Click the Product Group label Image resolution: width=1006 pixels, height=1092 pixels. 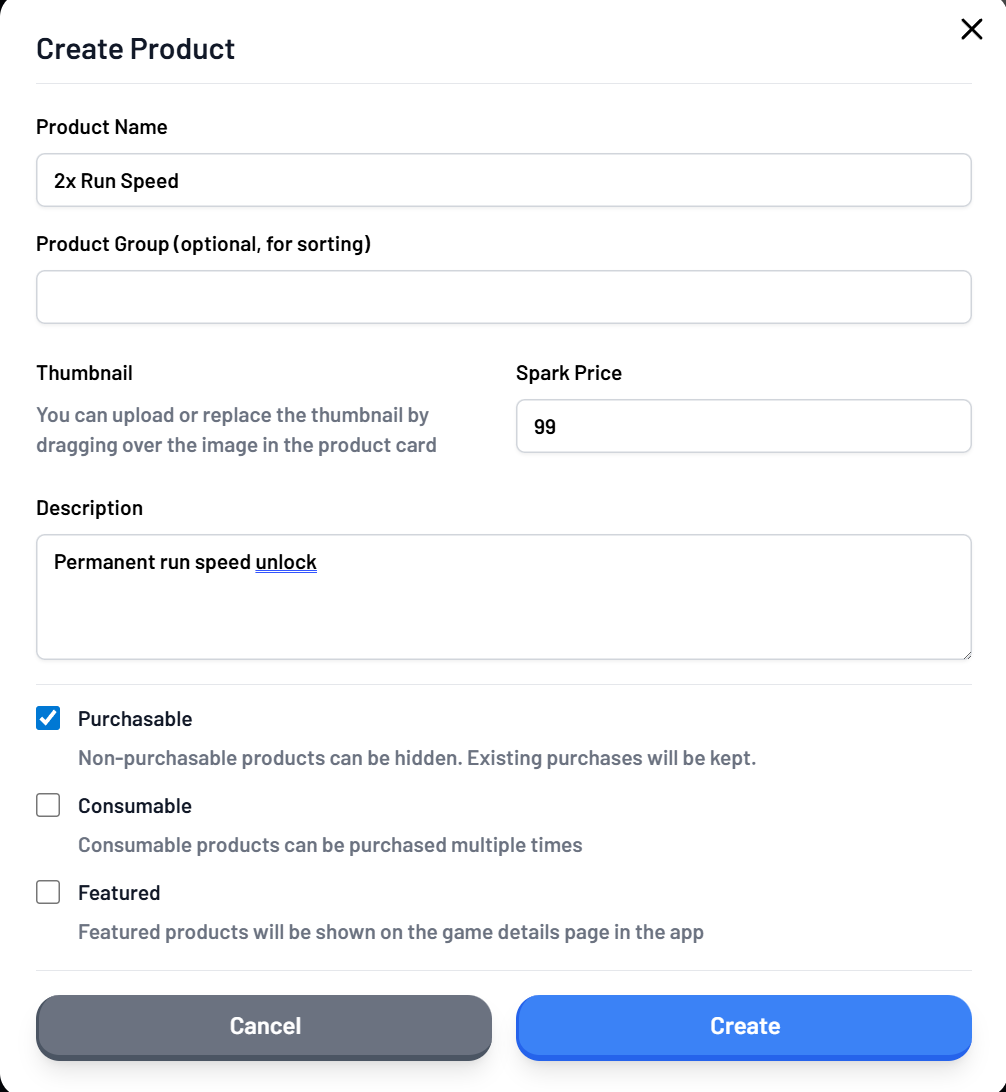203,244
